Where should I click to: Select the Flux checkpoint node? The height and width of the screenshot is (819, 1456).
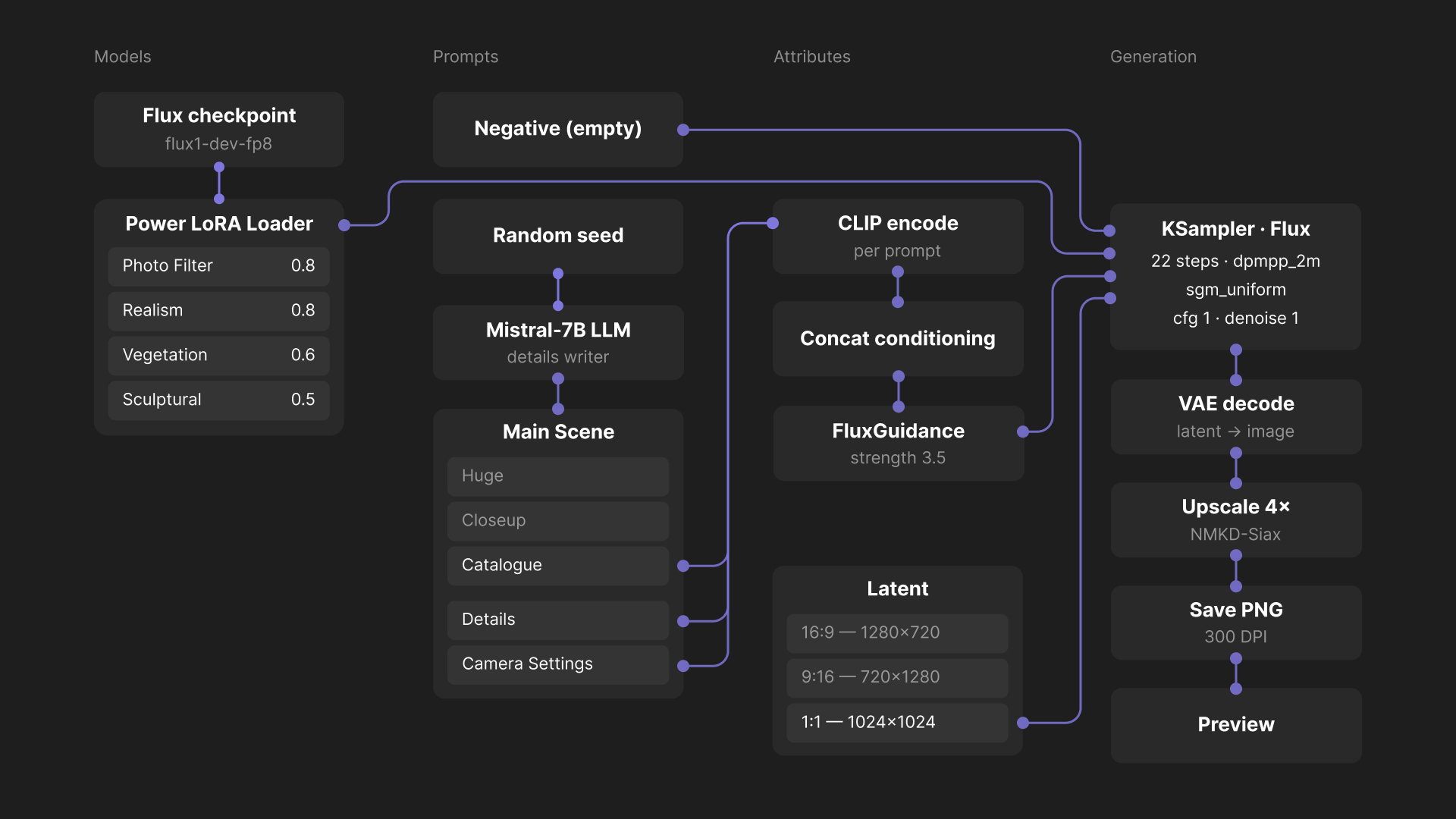coord(218,129)
